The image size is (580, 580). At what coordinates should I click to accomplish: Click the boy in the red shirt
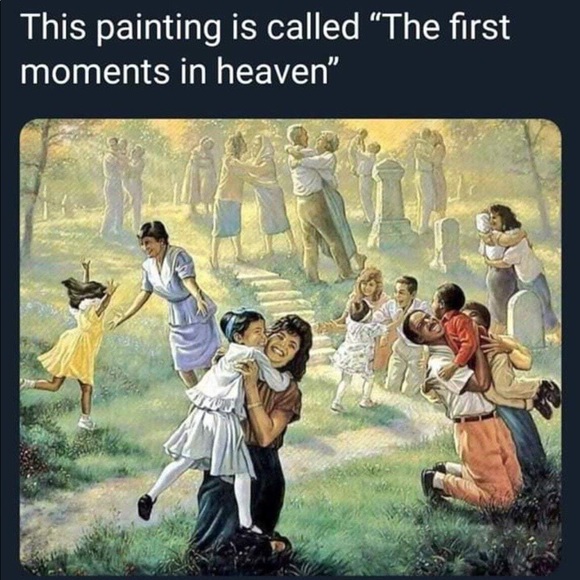pyautogui.click(x=457, y=333)
